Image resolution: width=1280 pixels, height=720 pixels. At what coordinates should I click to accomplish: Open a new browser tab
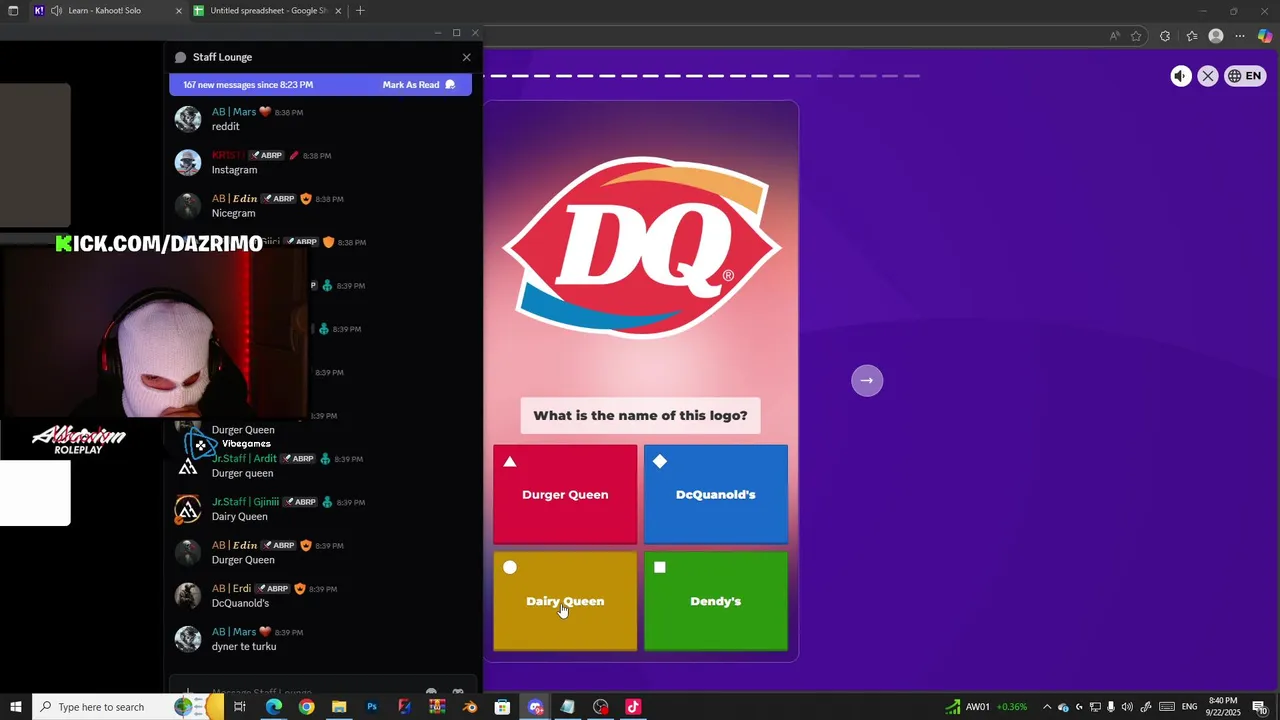[x=360, y=11]
